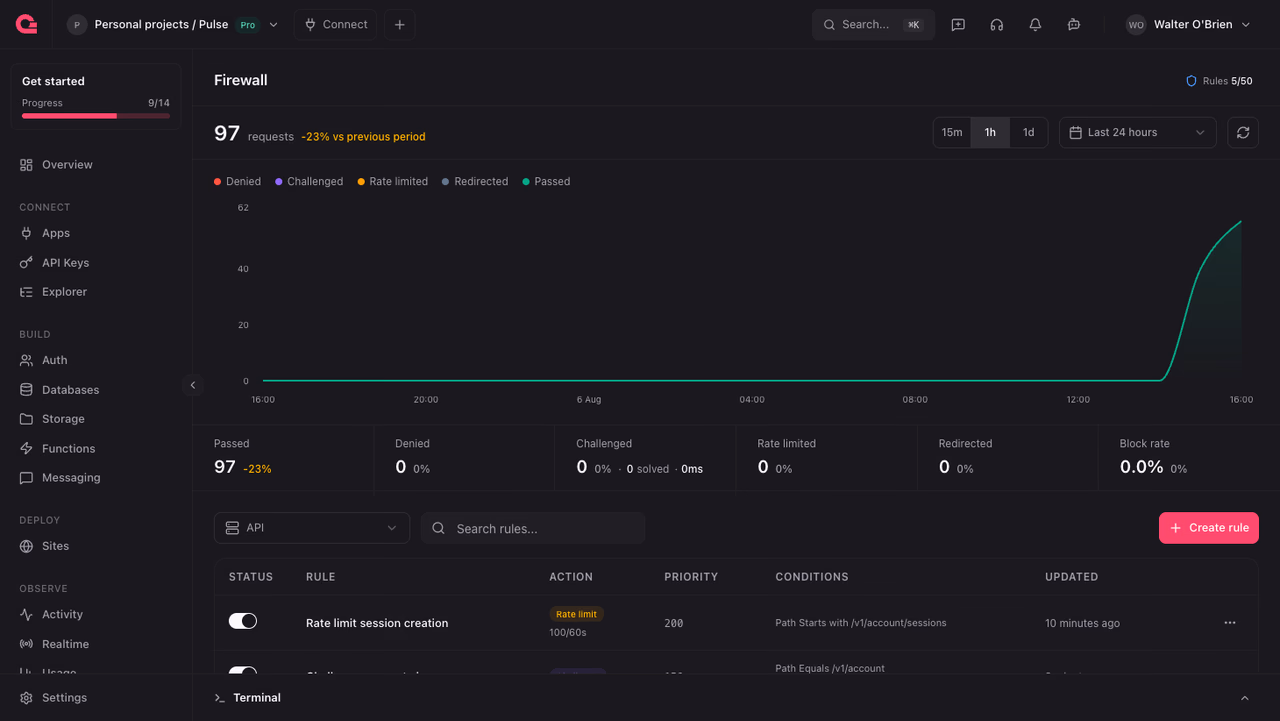This screenshot has width=1280, height=721.
Task: Open API Keys in the sidebar
Action: tap(96, 263)
